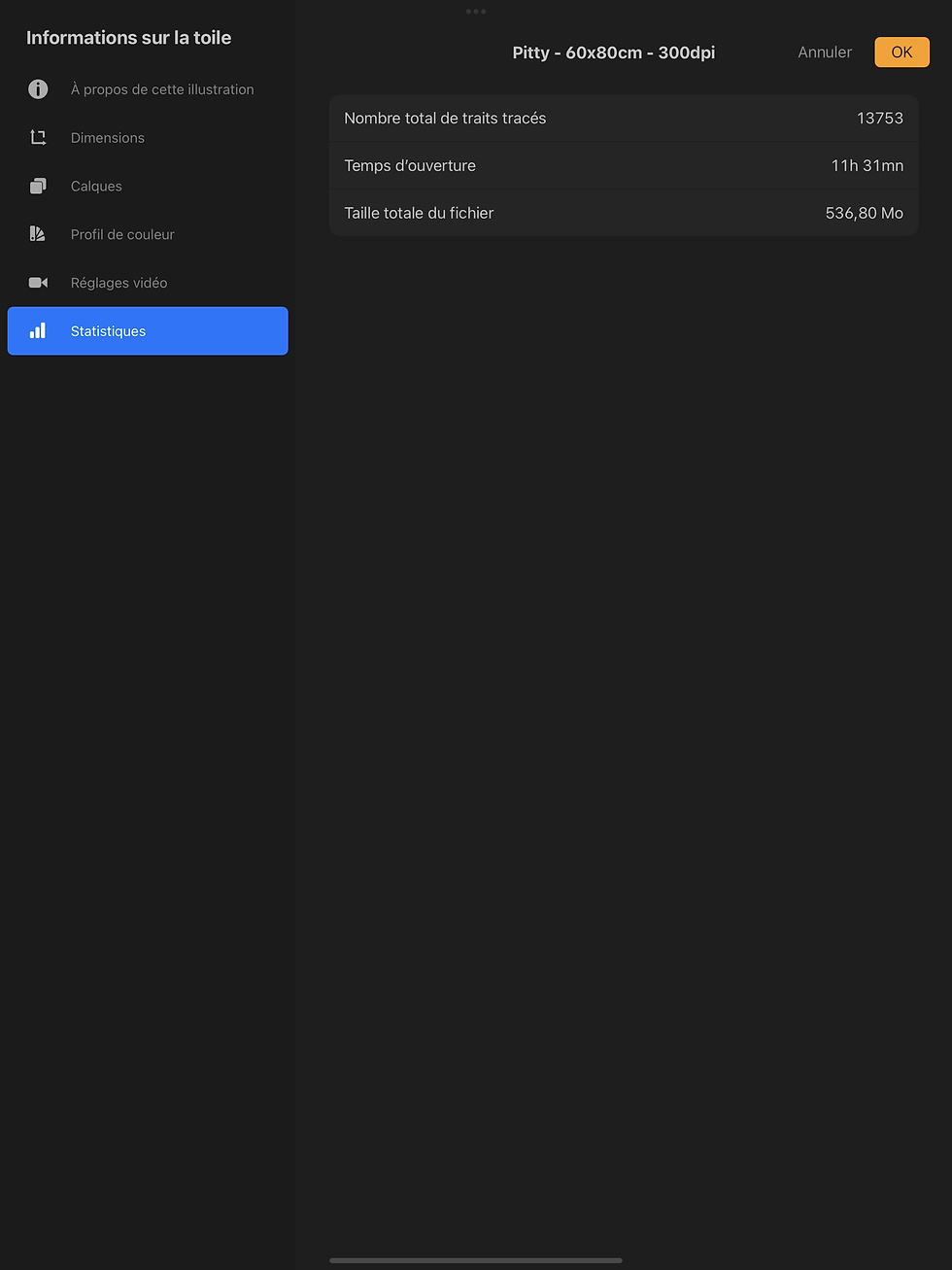
Task: Click the info circle icon
Action: (38, 89)
